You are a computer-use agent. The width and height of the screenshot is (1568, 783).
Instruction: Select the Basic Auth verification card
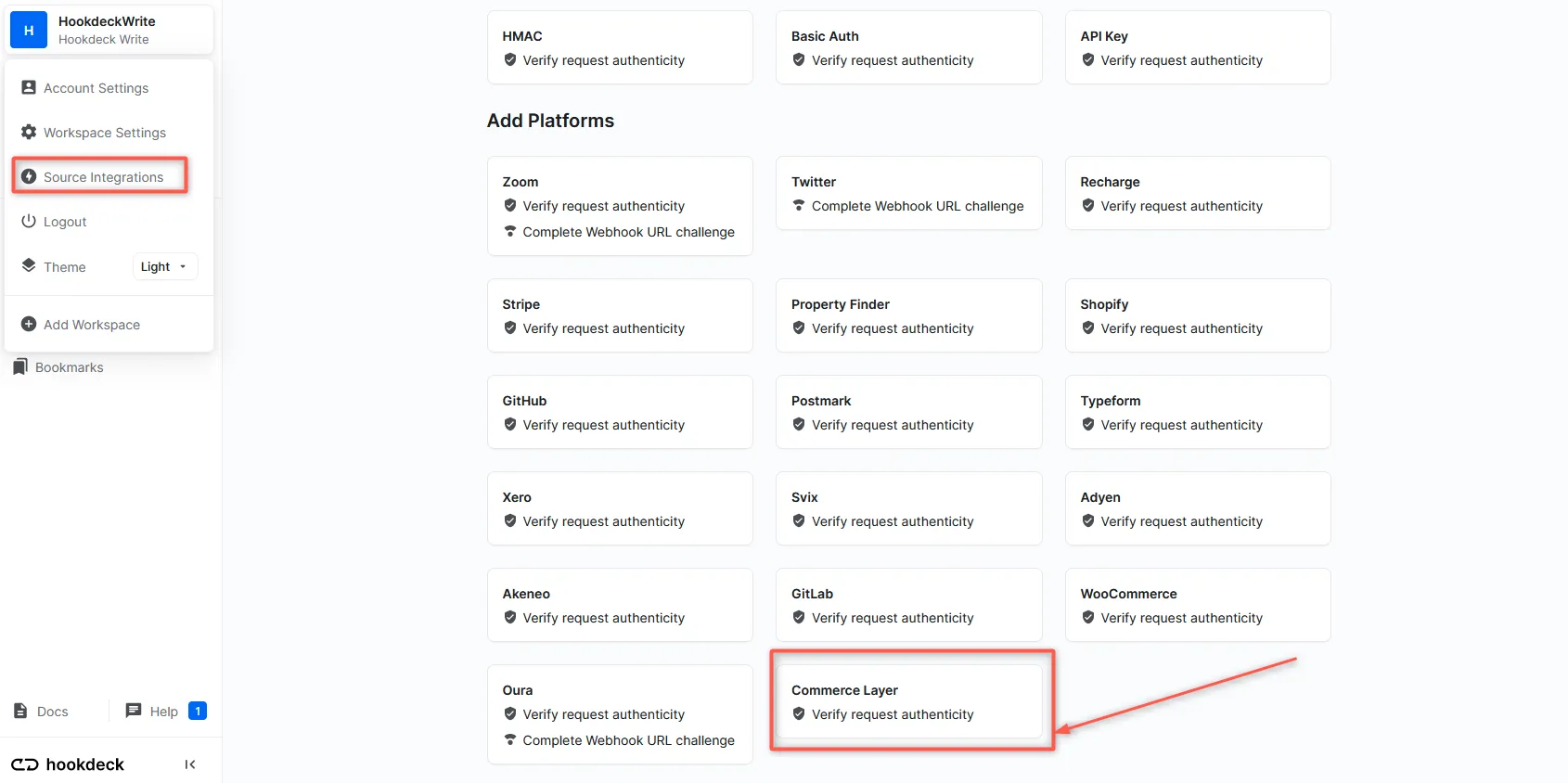(x=909, y=47)
